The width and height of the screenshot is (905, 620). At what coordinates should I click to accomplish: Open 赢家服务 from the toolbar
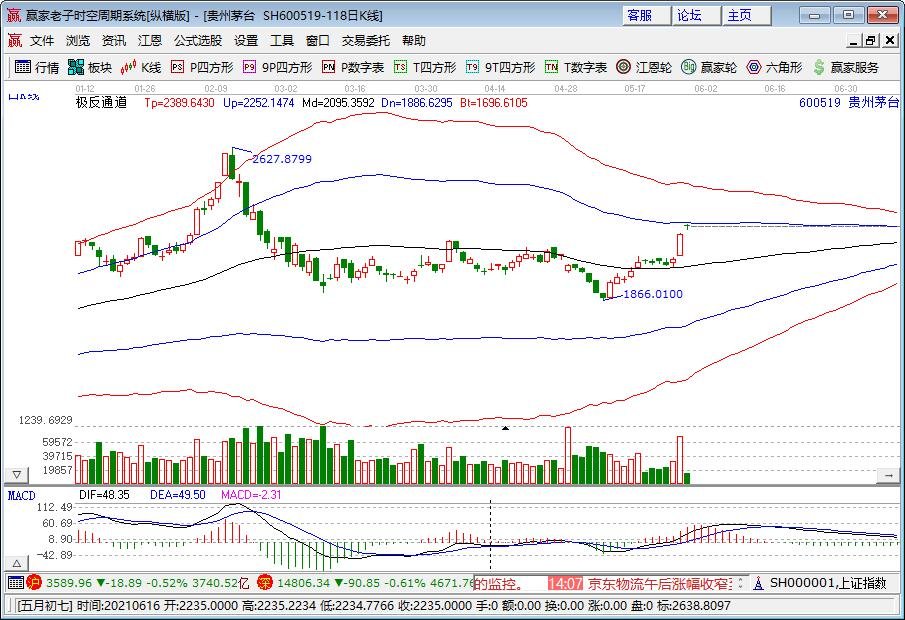[x=846, y=68]
